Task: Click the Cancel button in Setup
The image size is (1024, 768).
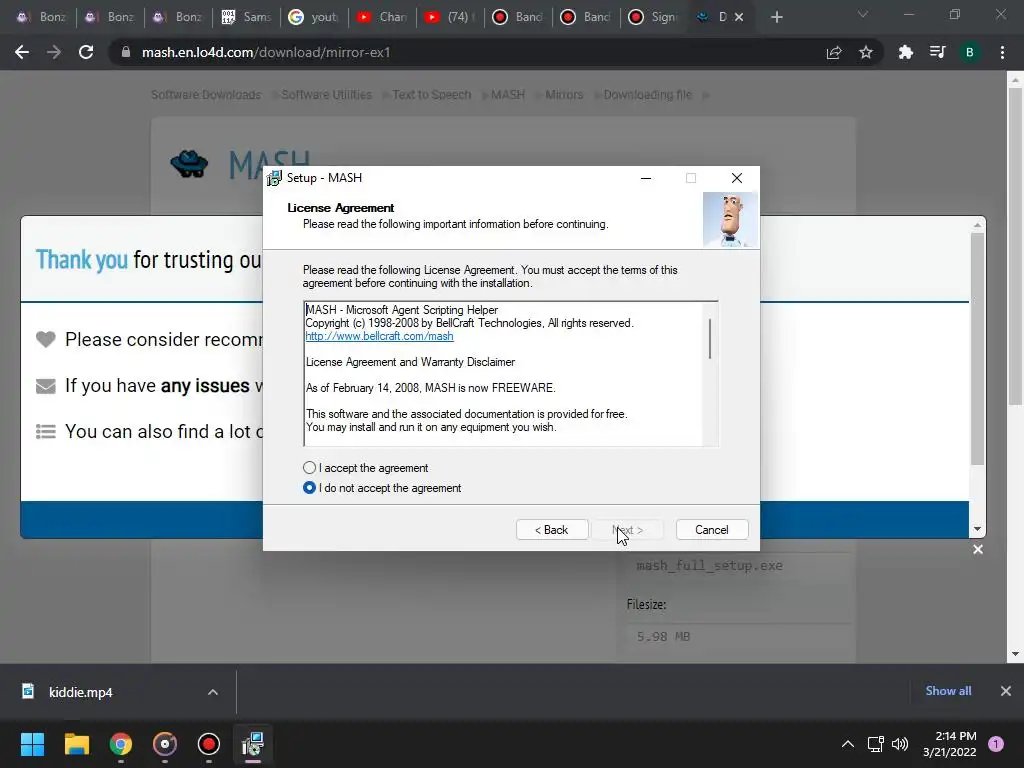Action: click(712, 530)
